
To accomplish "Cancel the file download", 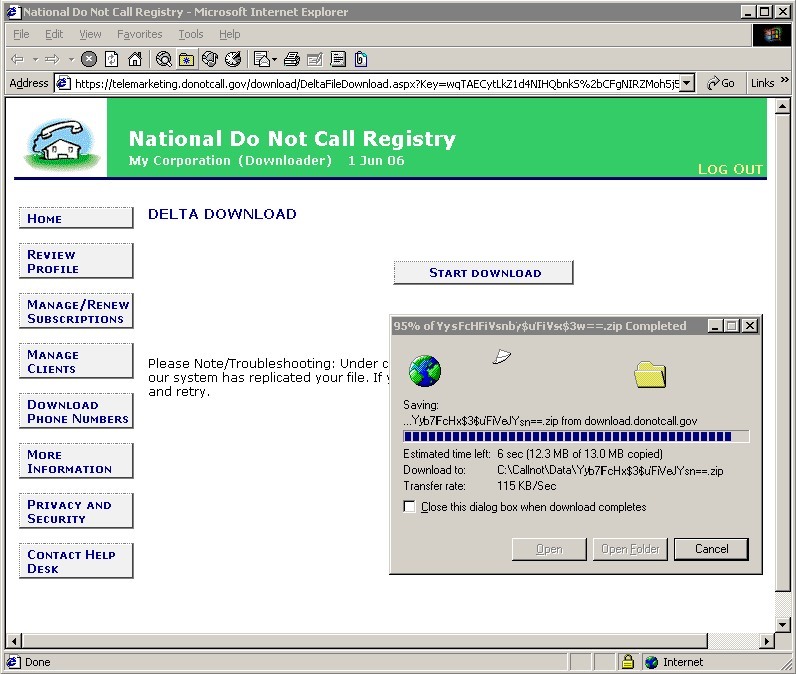I will [x=711, y=549].
